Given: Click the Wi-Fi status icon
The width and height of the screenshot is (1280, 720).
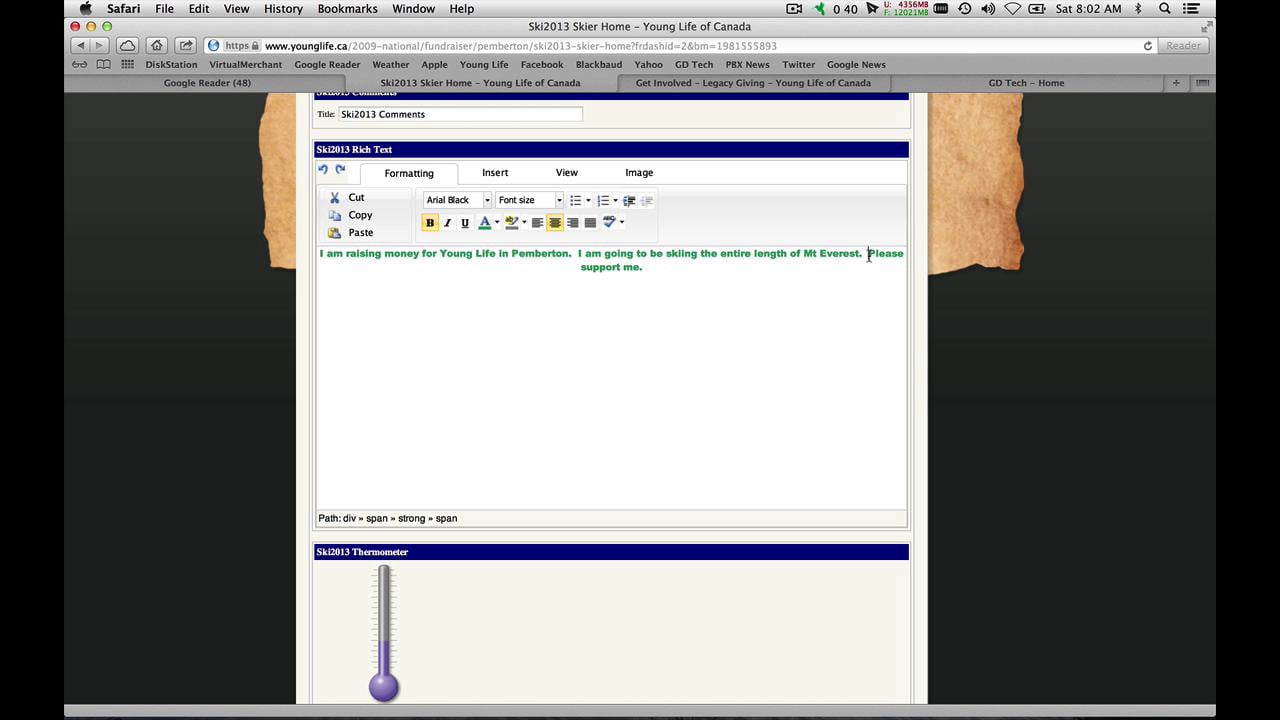Looking at the screenshot, I should [1013, 9].
